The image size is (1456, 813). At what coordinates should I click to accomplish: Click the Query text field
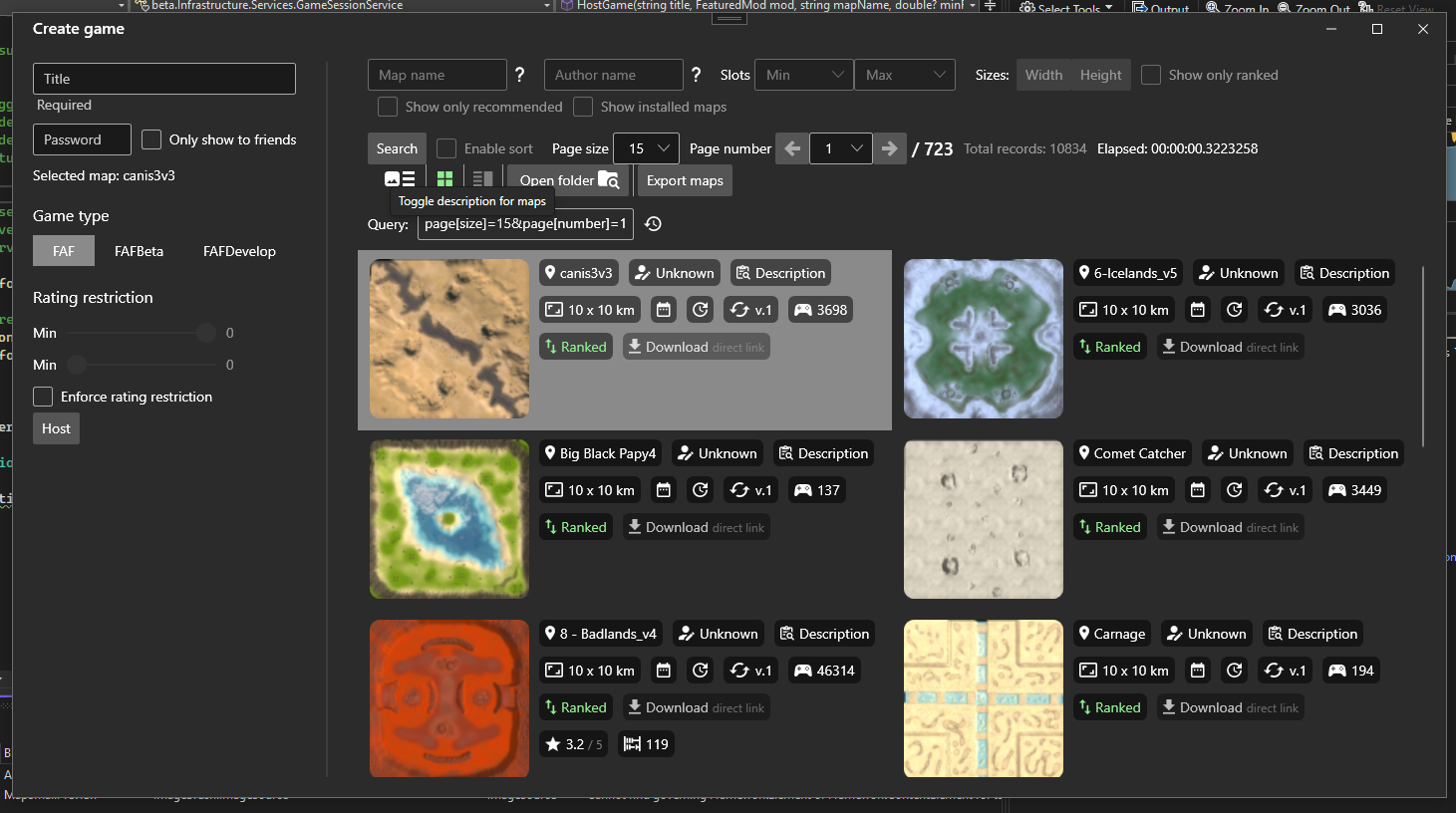click(x=525, y=224)
